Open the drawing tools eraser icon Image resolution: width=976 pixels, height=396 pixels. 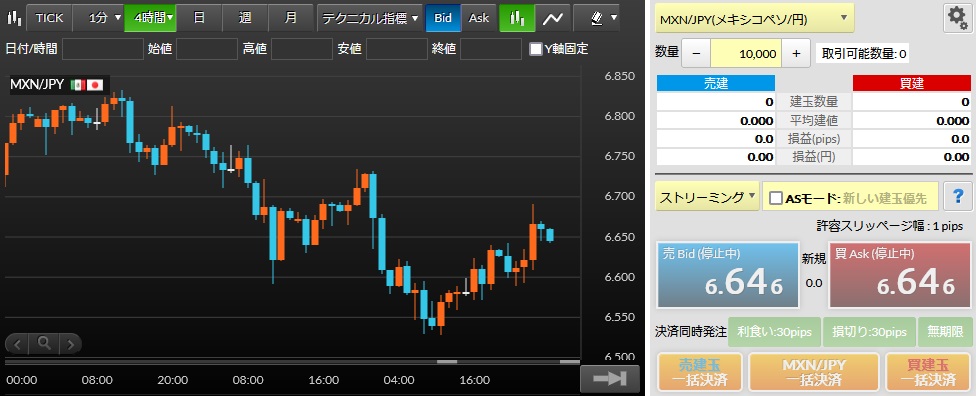click(x=597, y=18)
